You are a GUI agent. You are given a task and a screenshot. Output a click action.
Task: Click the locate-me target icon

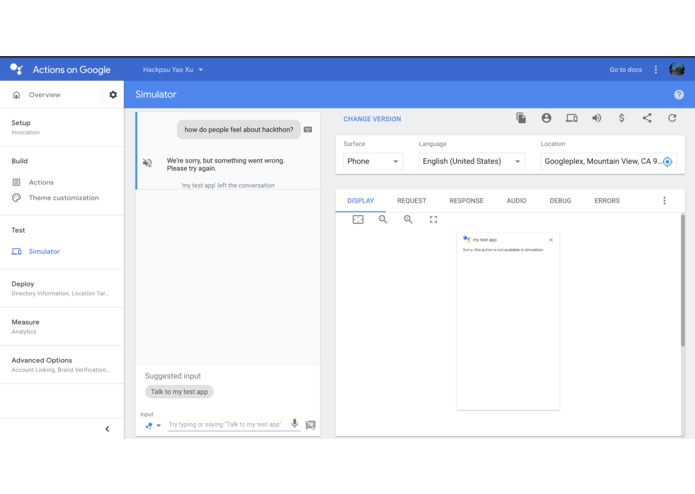(x=668, y=162)
